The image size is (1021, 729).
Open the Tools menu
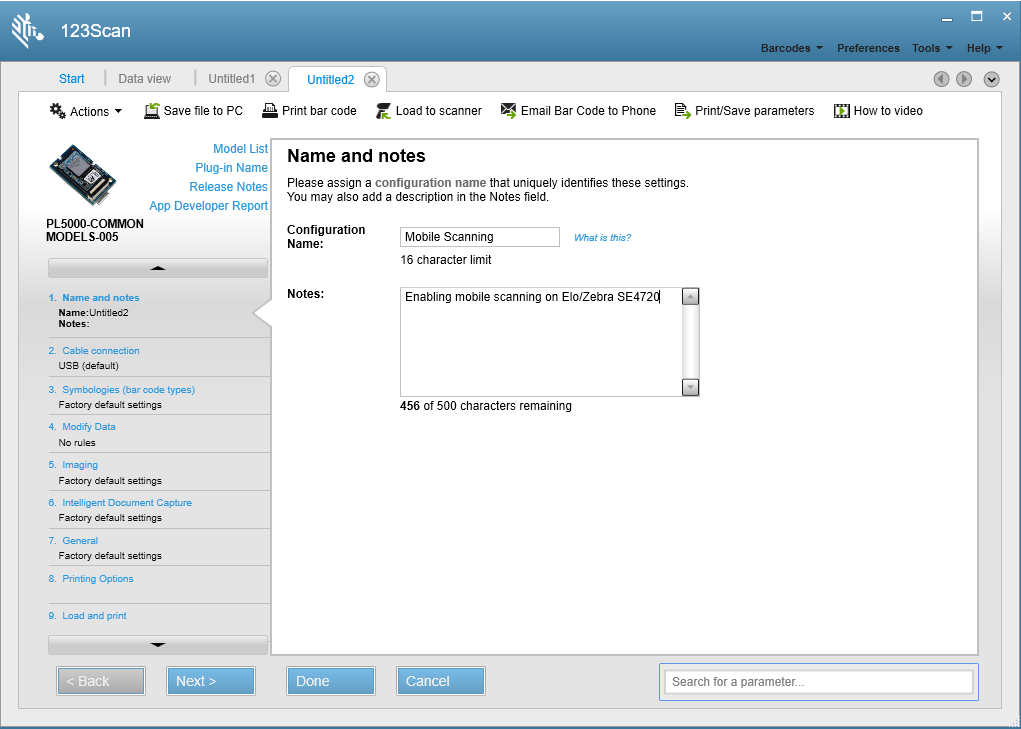[932, 48]
